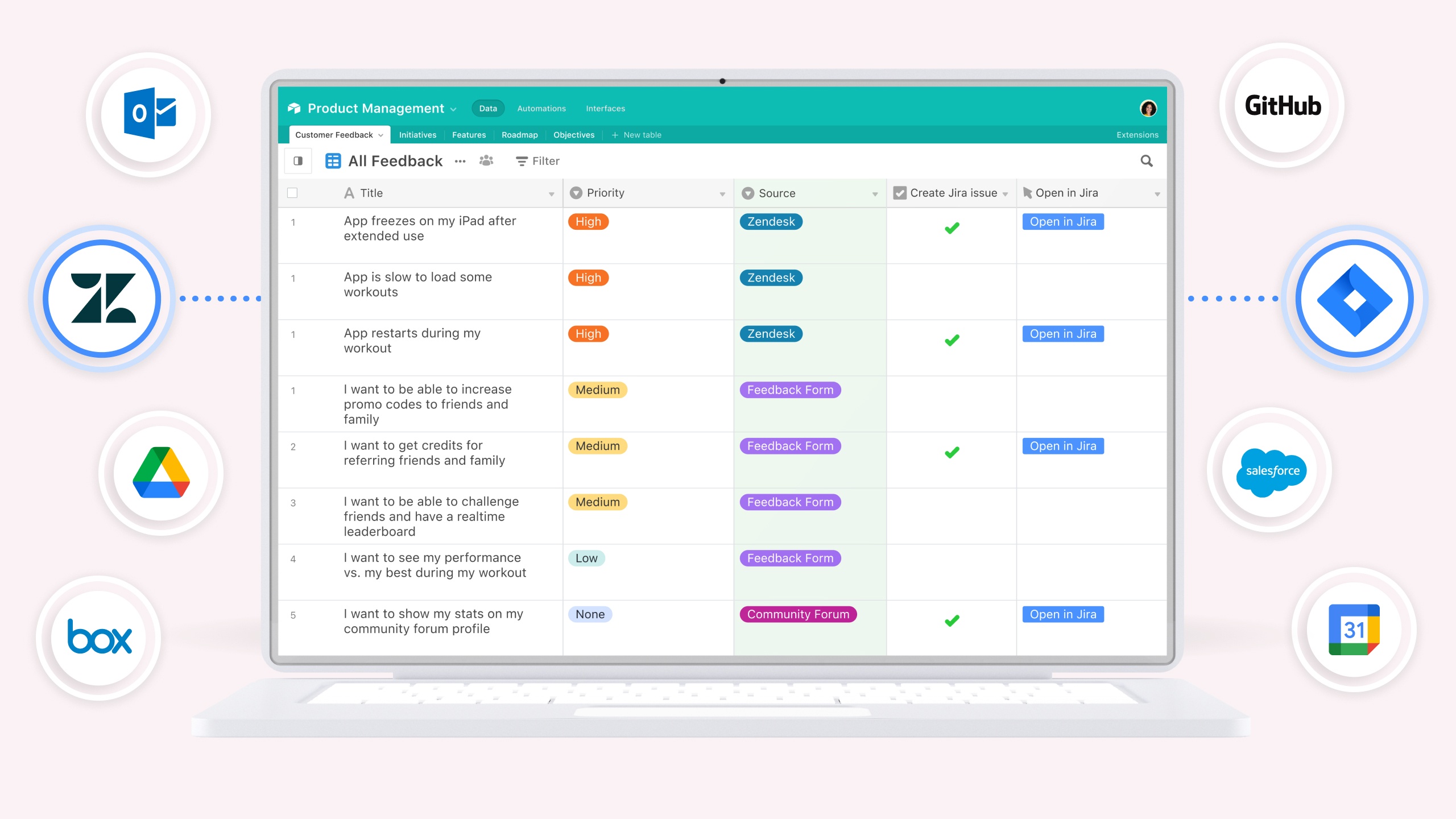Switch to the Roadmap tab

pyautogui.click(x=519, y=134)
